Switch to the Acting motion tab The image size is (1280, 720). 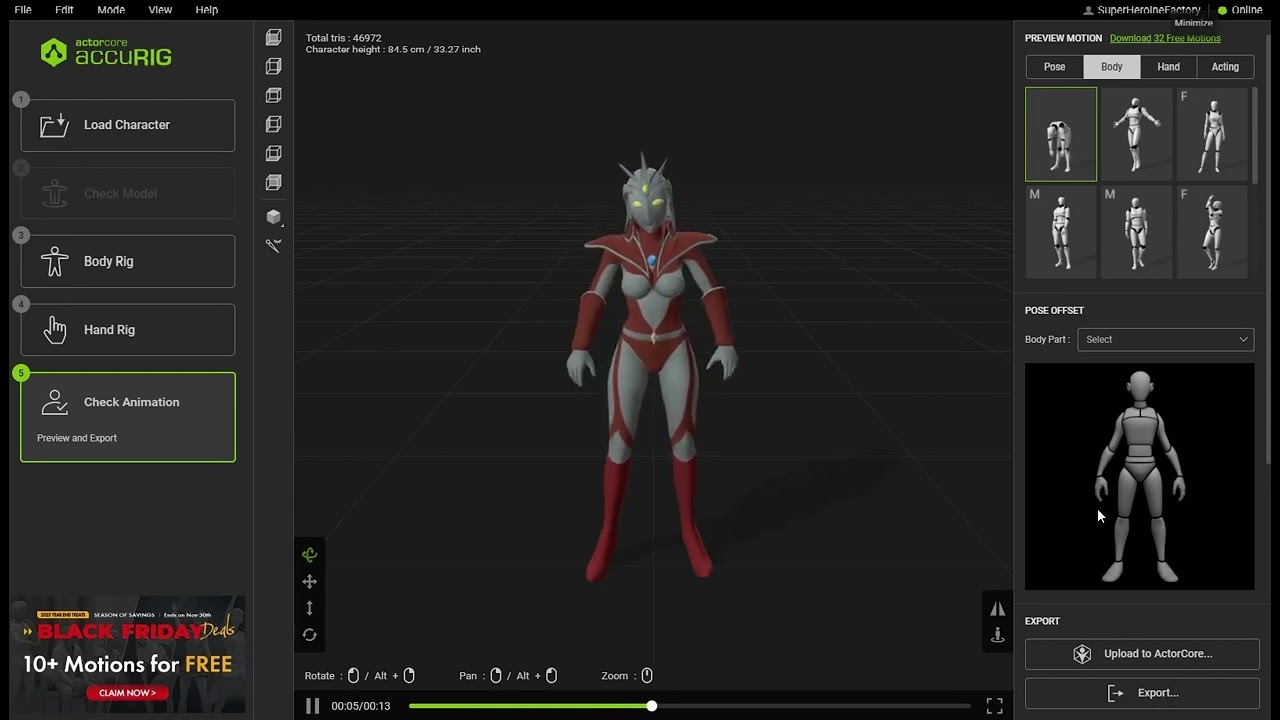[1225, 67]
